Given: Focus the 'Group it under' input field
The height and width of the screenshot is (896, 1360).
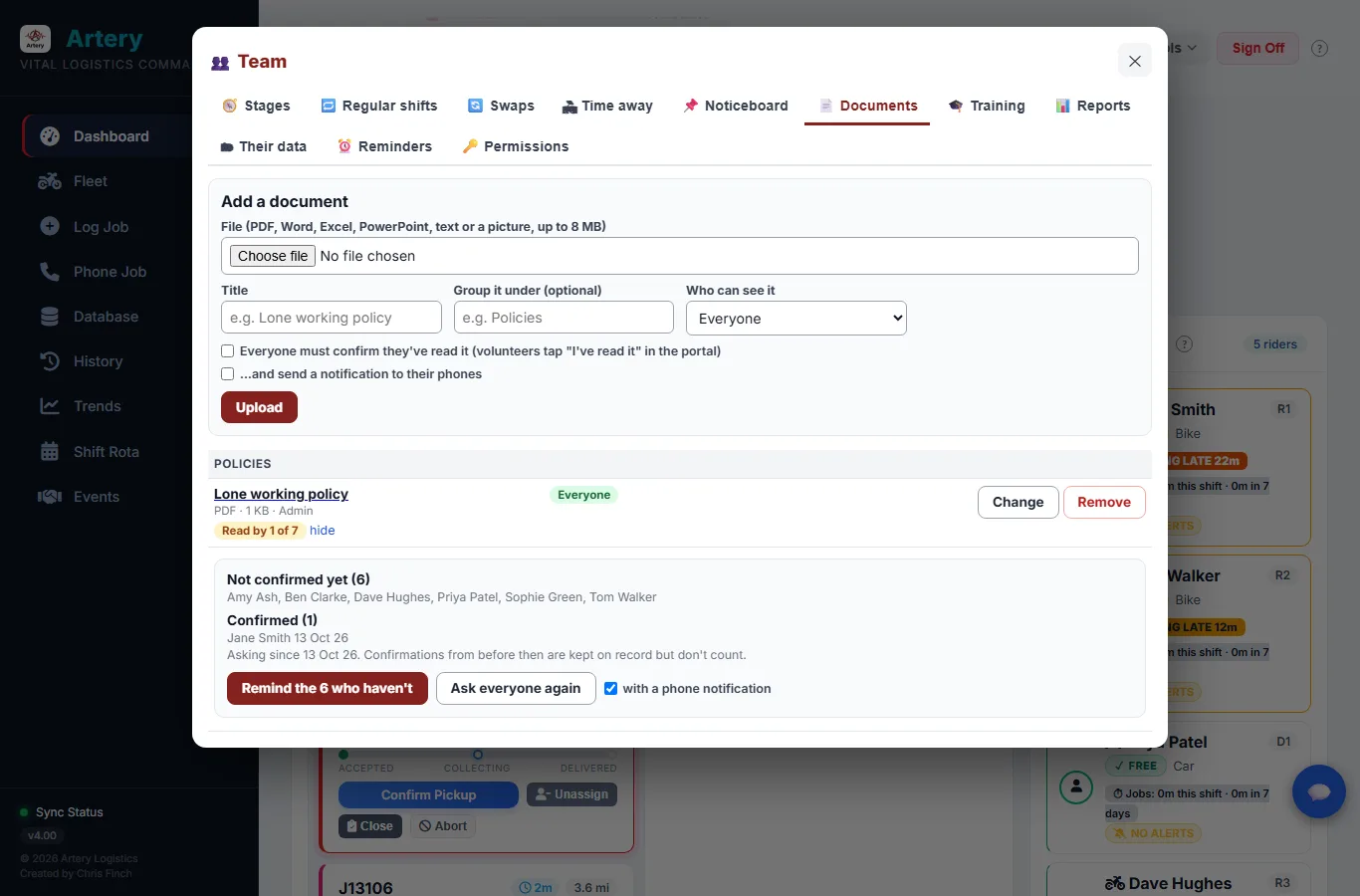Looking at the screenshot, I should (564, 318).
